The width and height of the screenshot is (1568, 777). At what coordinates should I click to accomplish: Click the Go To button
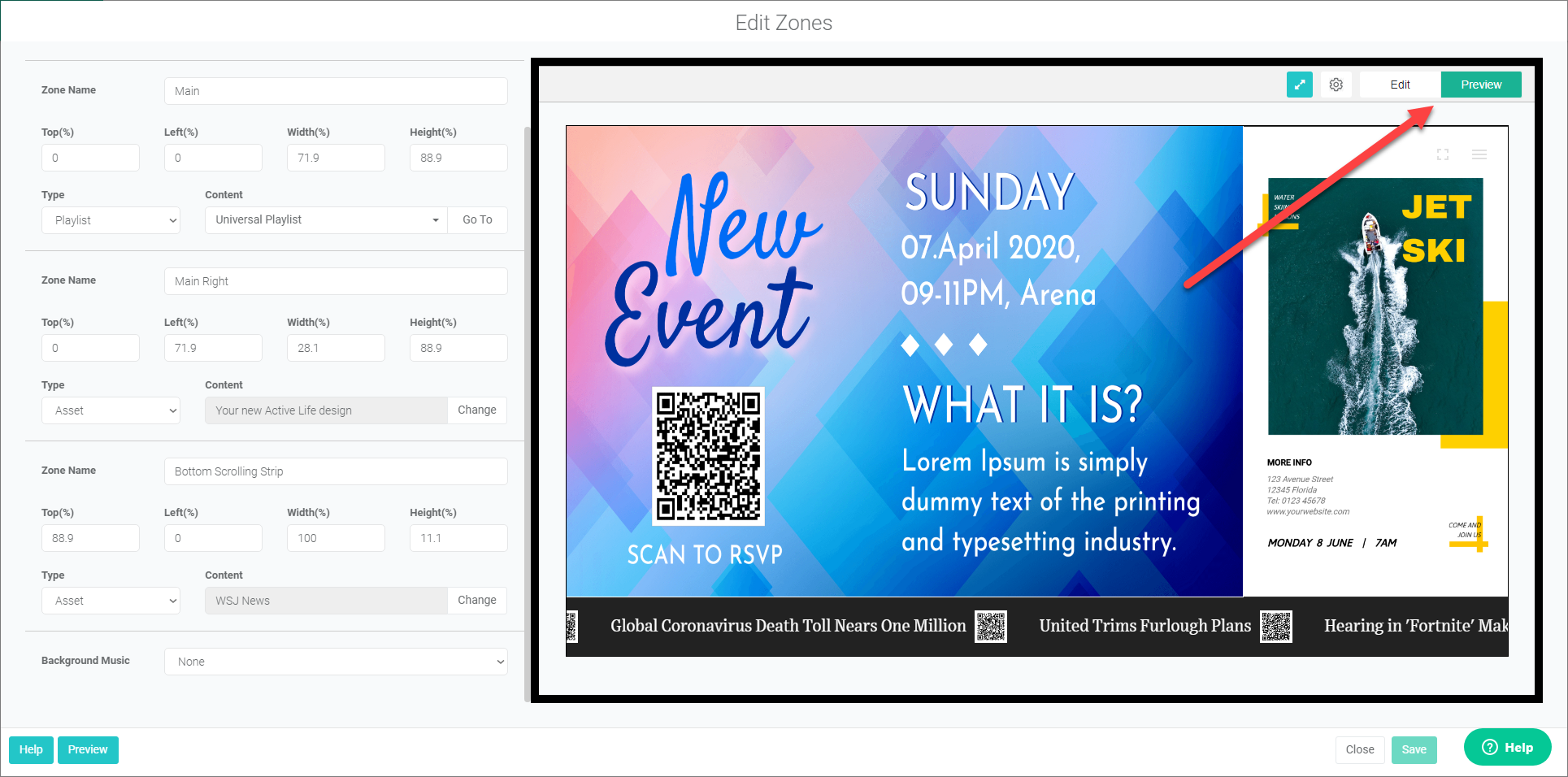pos(477,220)
